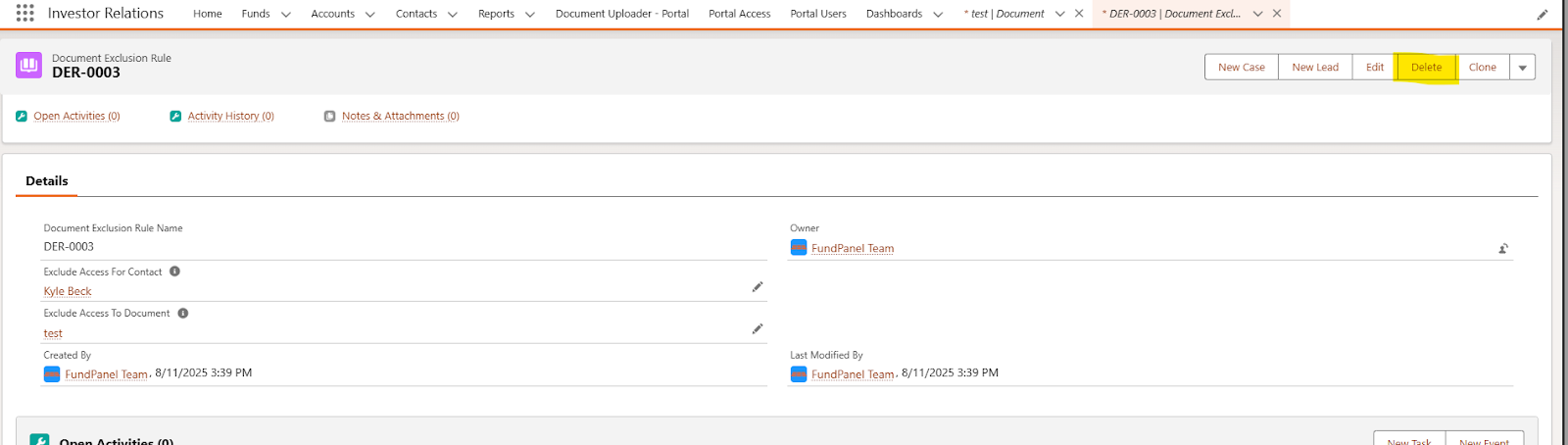Screen dimensions: 1568x445
Task: Open the Activity History (0) link
Action: coord(231,116)
